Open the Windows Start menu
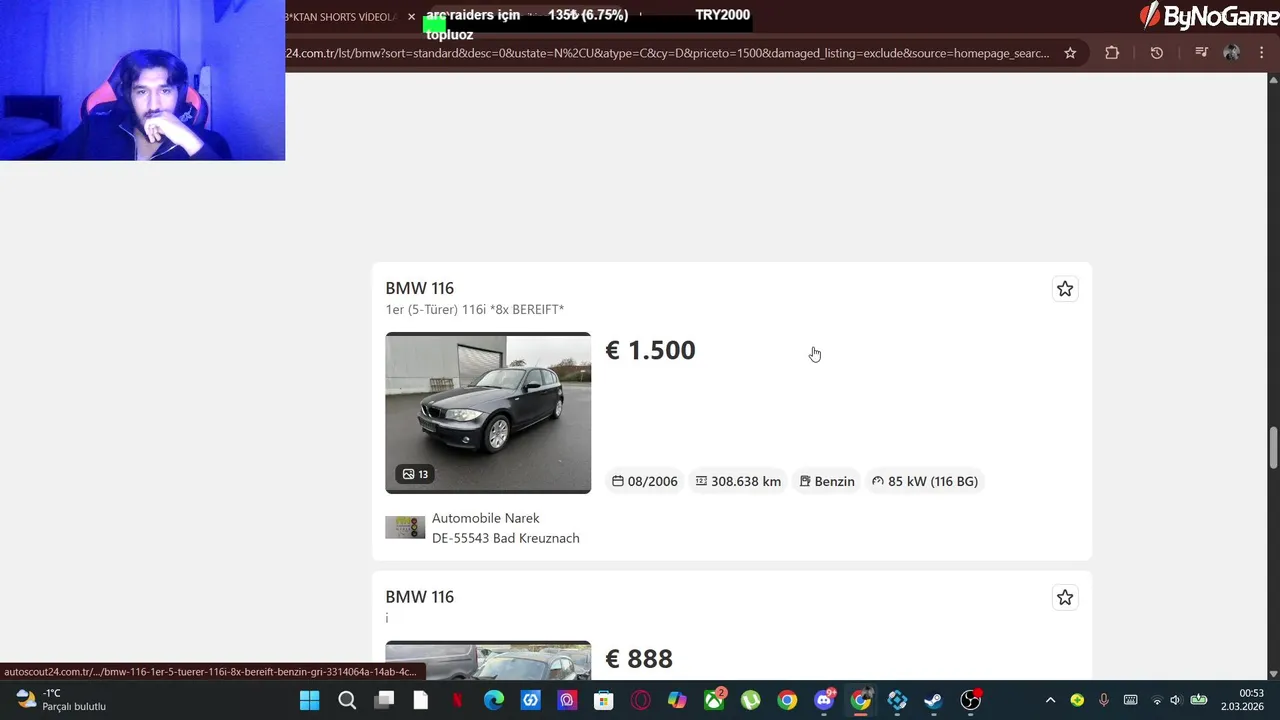The height and width of the screenshot is (720, 1280). pyautogui.click(x=310, y=700)
